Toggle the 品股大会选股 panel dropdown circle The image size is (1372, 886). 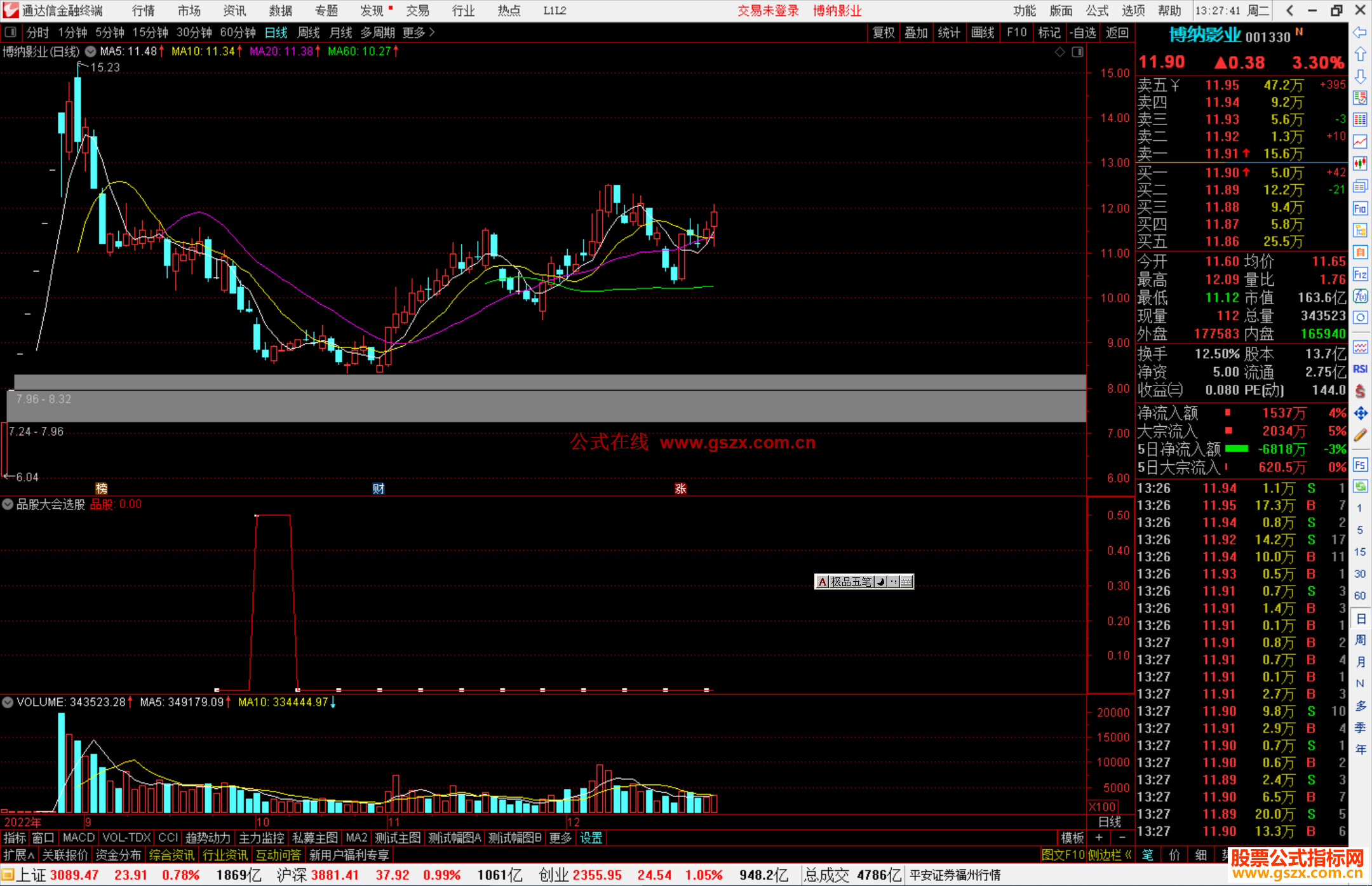tap(8, 504)
